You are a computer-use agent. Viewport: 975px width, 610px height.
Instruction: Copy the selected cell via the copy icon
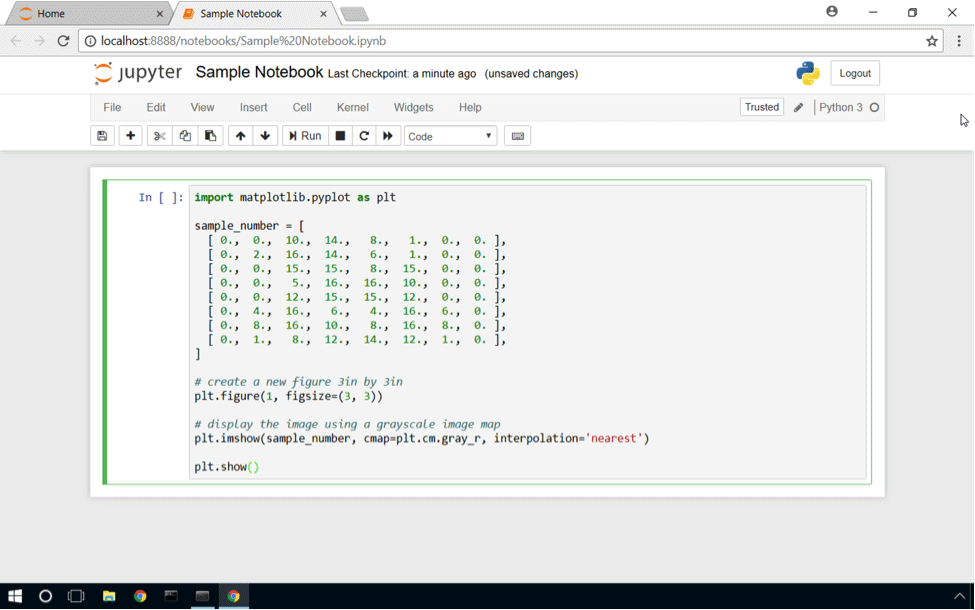(185, 135)
